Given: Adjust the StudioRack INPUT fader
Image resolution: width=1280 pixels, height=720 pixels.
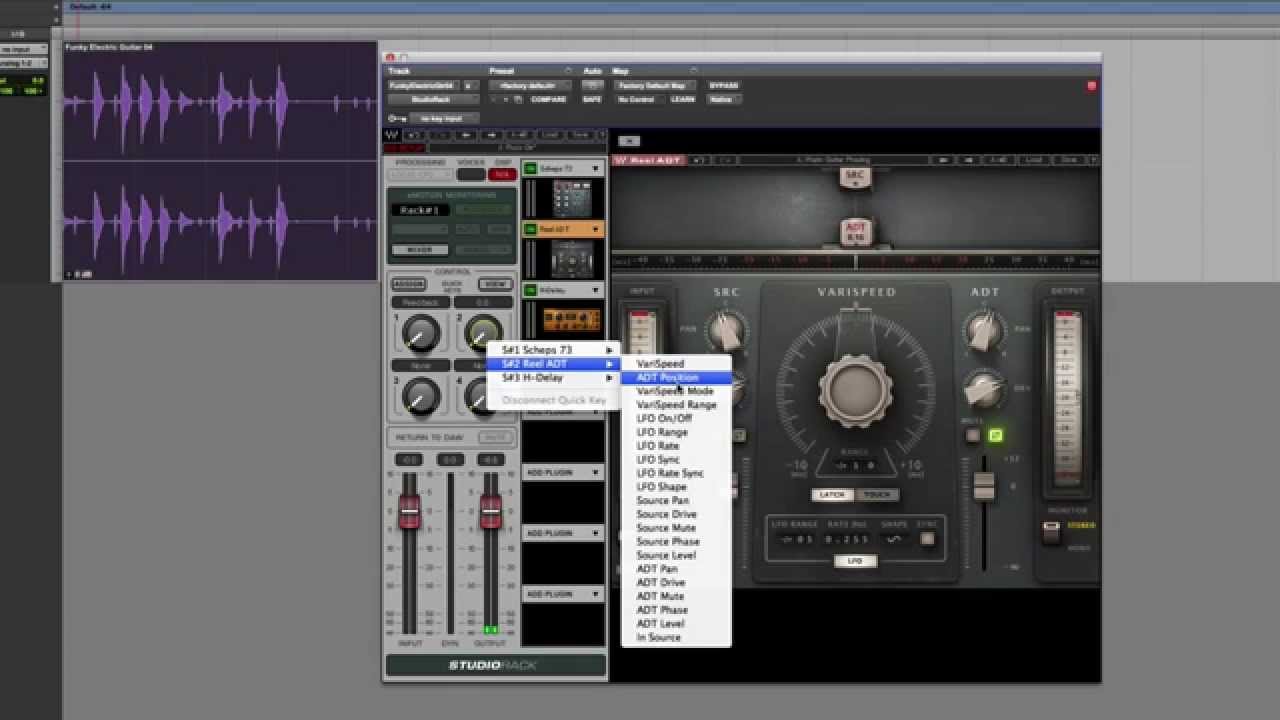Looking at the screenshot, I should click(409, 511).
